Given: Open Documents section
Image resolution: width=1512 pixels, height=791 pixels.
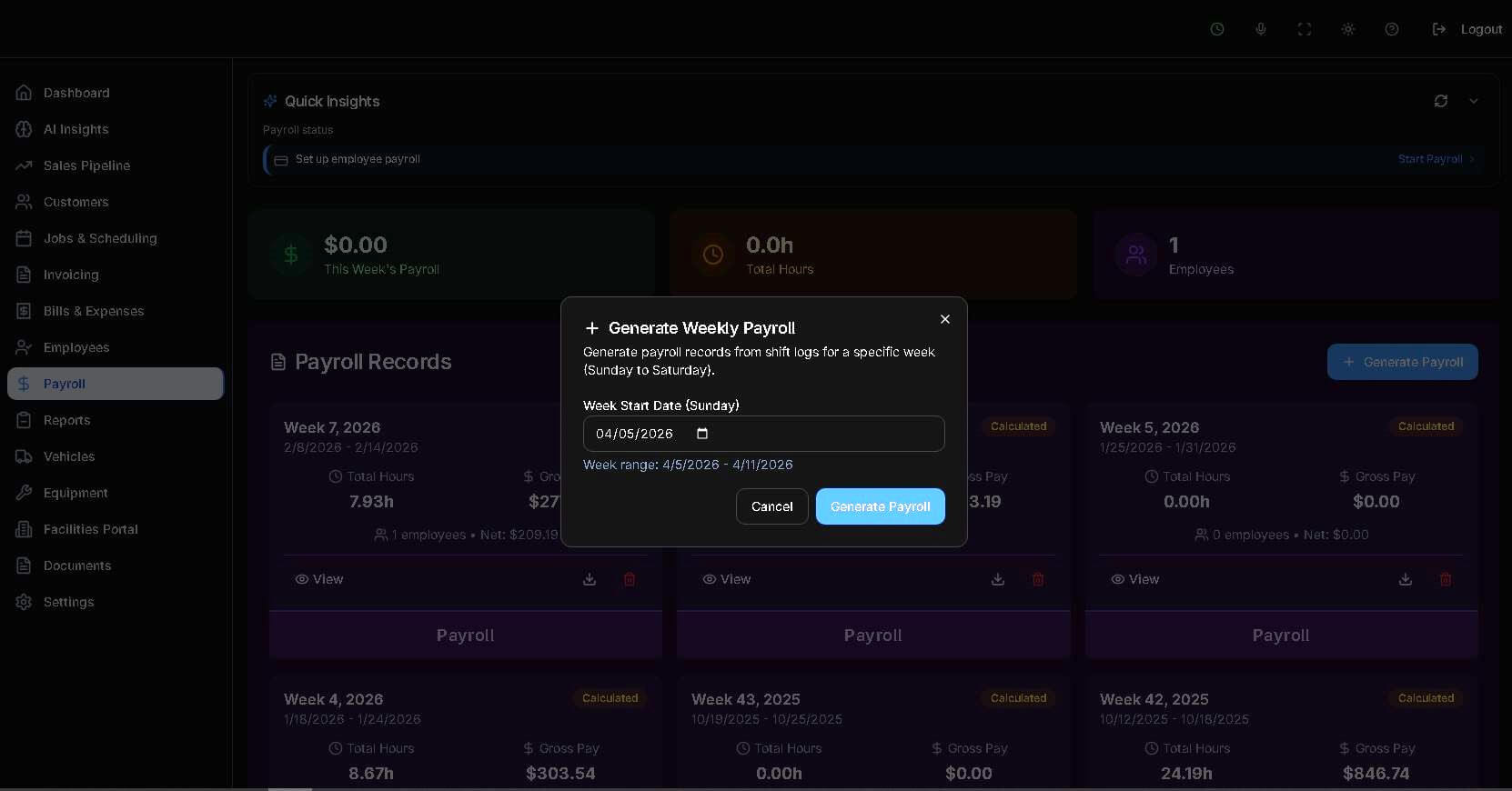Looking at the screenshot, I should tap(116, 566).
